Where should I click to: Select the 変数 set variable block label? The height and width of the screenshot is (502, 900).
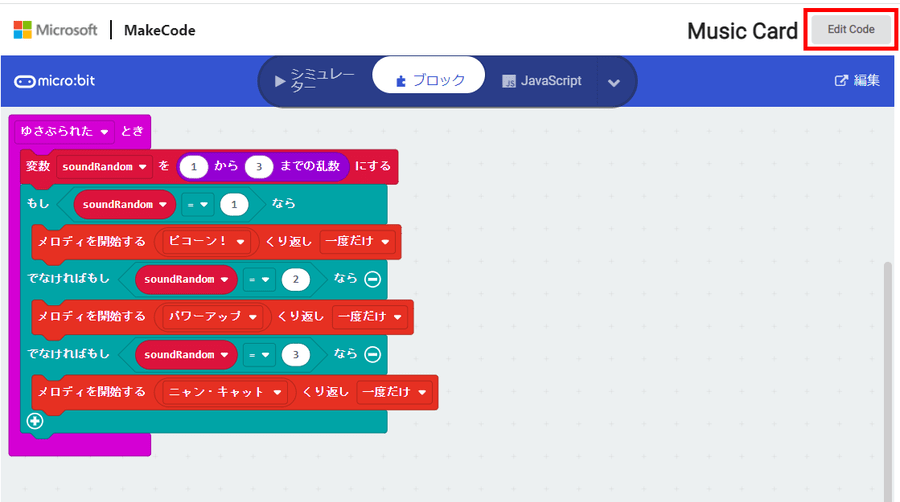[38, 166]
